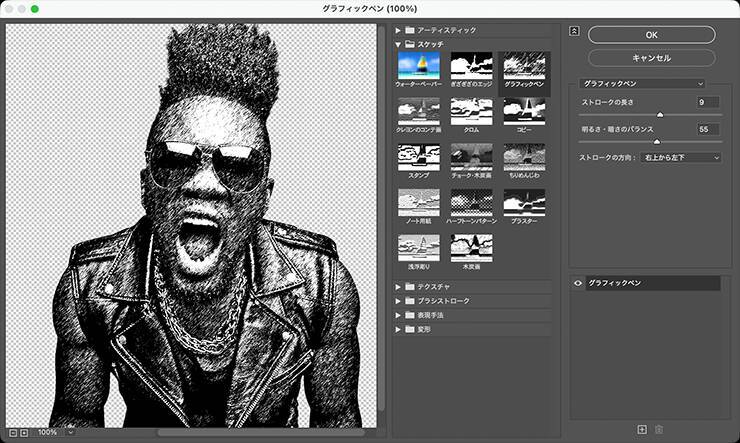Select the ぎざぎざのエッジ filter thumbnail

pyautogui.click(x=471, y=66)
